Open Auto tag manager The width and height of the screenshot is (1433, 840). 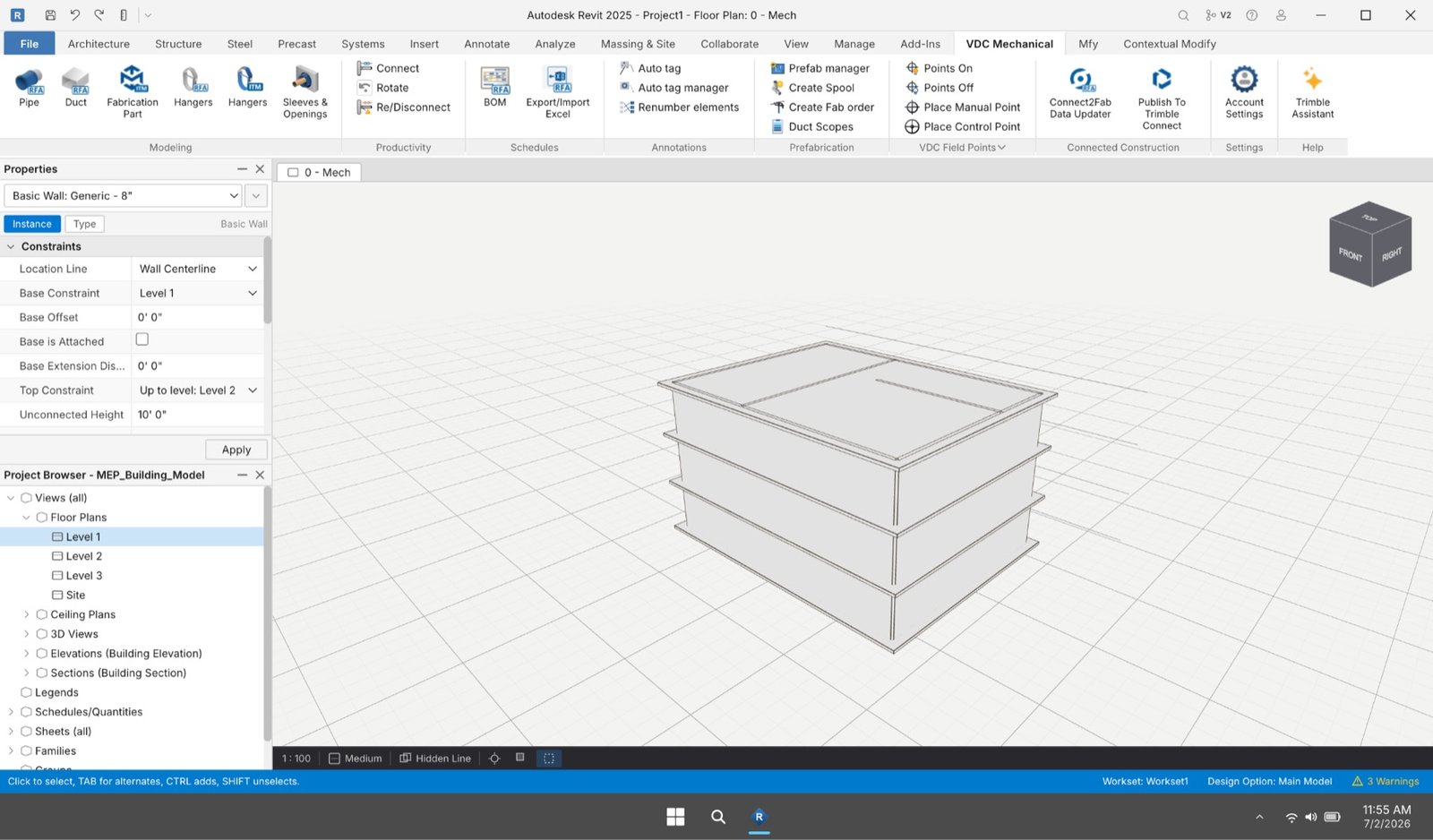point(674,88)
